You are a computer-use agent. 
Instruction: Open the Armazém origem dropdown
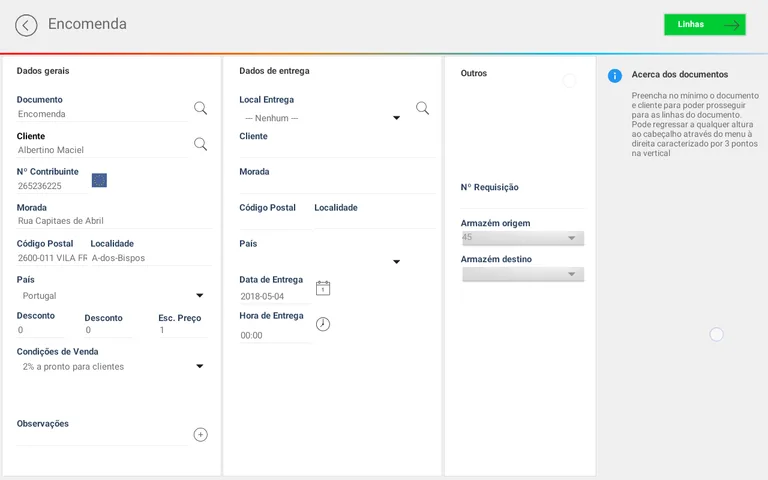point(523,238)
